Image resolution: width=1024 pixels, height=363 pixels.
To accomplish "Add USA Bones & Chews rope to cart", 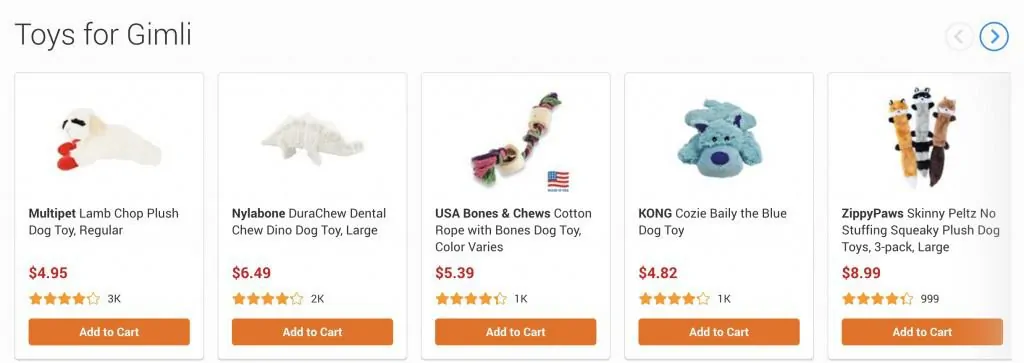I will pos(516,332).
